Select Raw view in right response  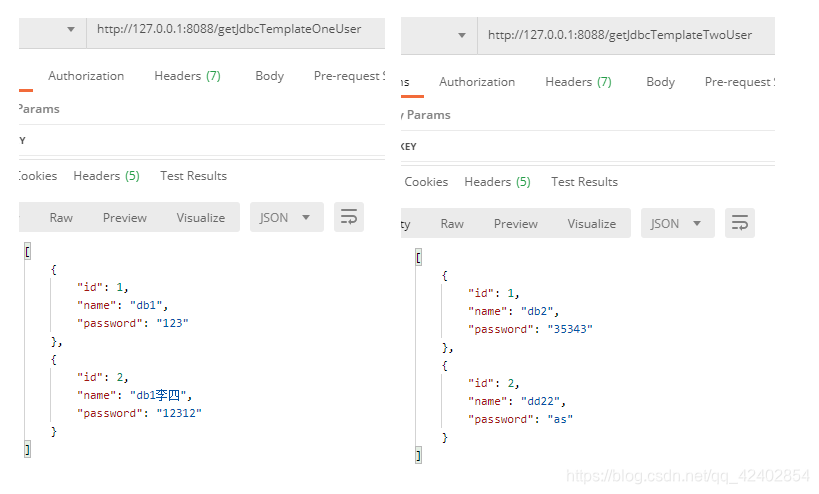pos(452,223)
